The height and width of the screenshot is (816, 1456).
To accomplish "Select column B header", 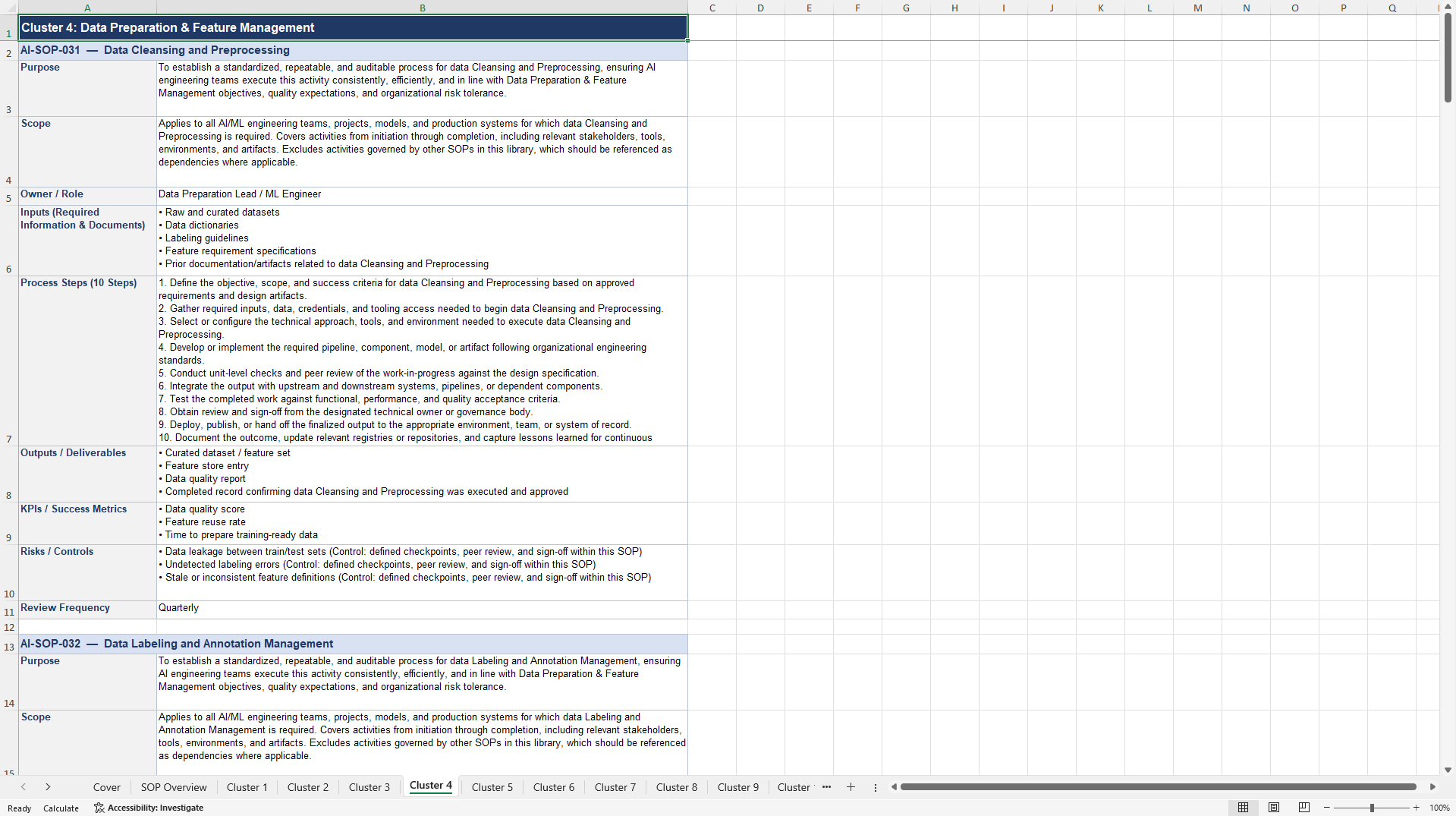I will [x=423, y=8].
